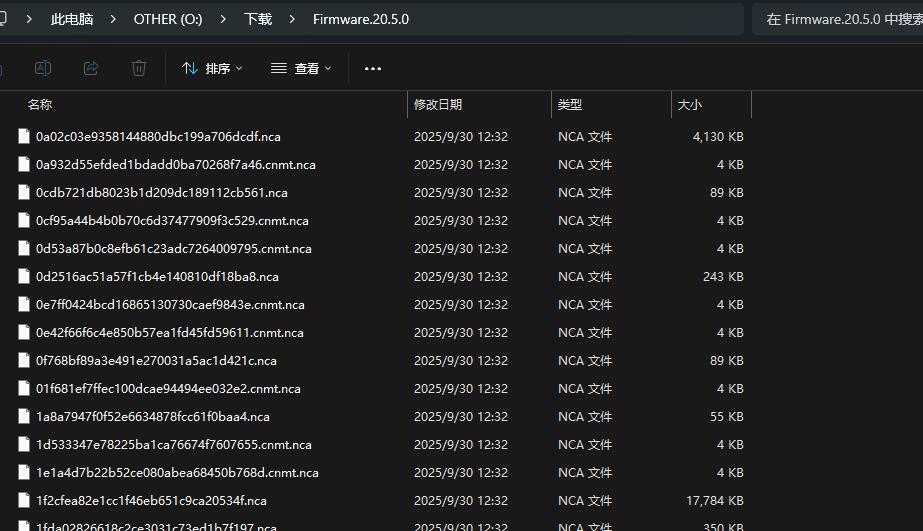This screenshot has width=923, height=531.
Task: Click the Delete trash can icon
Action: (x=139, y=68)
